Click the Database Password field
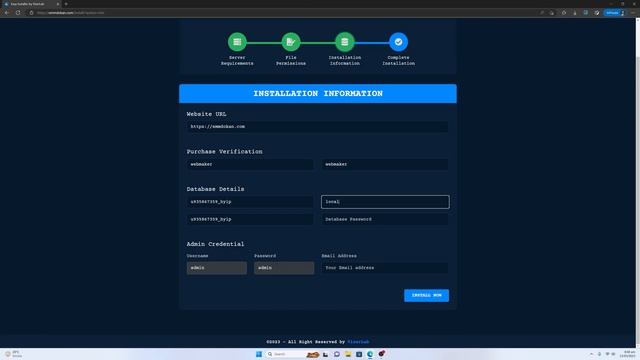The image size is (640, 360). tap(384, 219)
